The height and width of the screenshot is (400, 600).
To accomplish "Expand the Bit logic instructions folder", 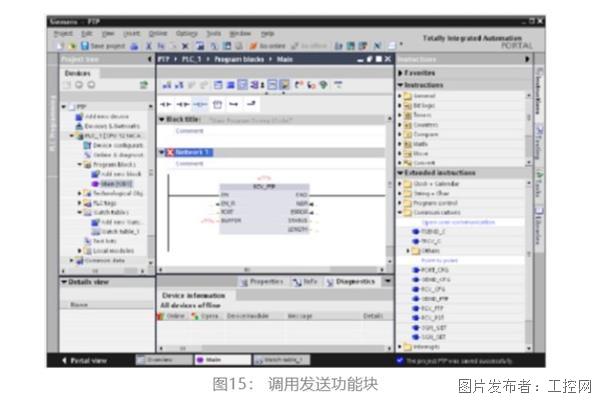I will 401,103.
